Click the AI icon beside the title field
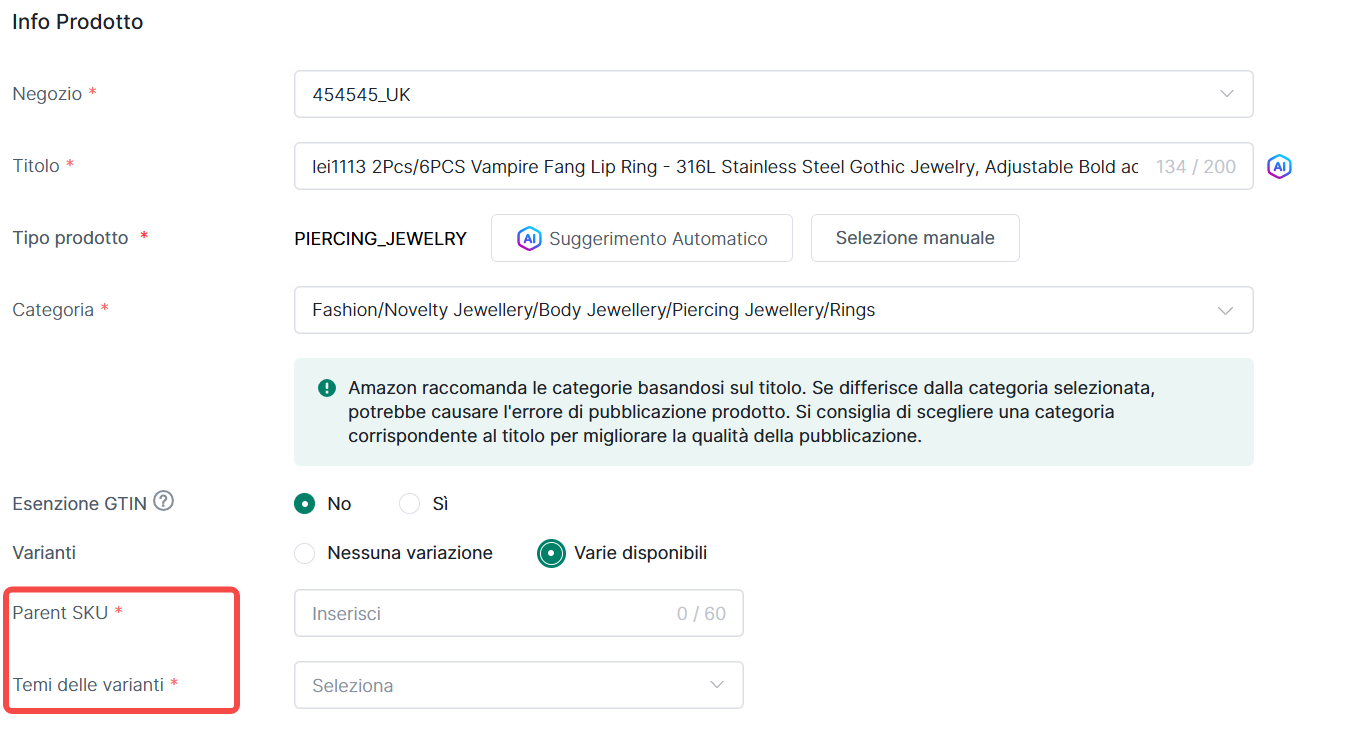1350x754 pixels. [x=1279, y=167]
